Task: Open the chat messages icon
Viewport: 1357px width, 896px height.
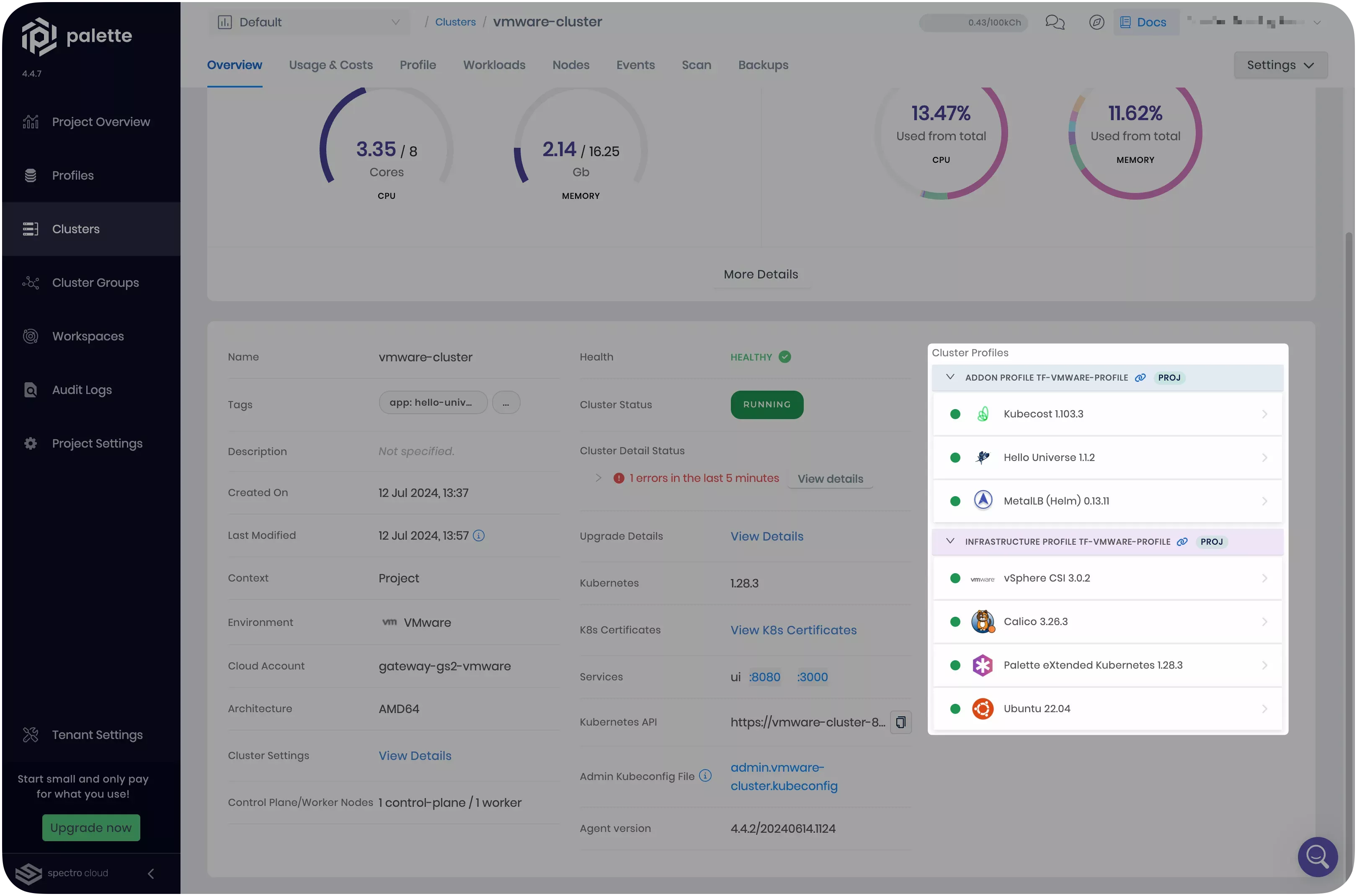Action: click(1055, 22)
